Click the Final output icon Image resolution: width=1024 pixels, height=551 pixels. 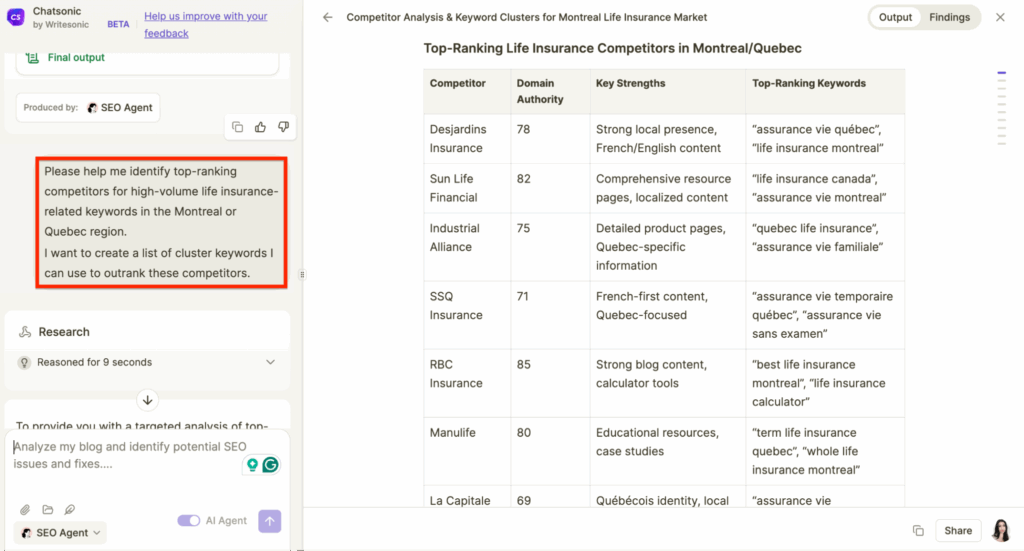(32, 57)
